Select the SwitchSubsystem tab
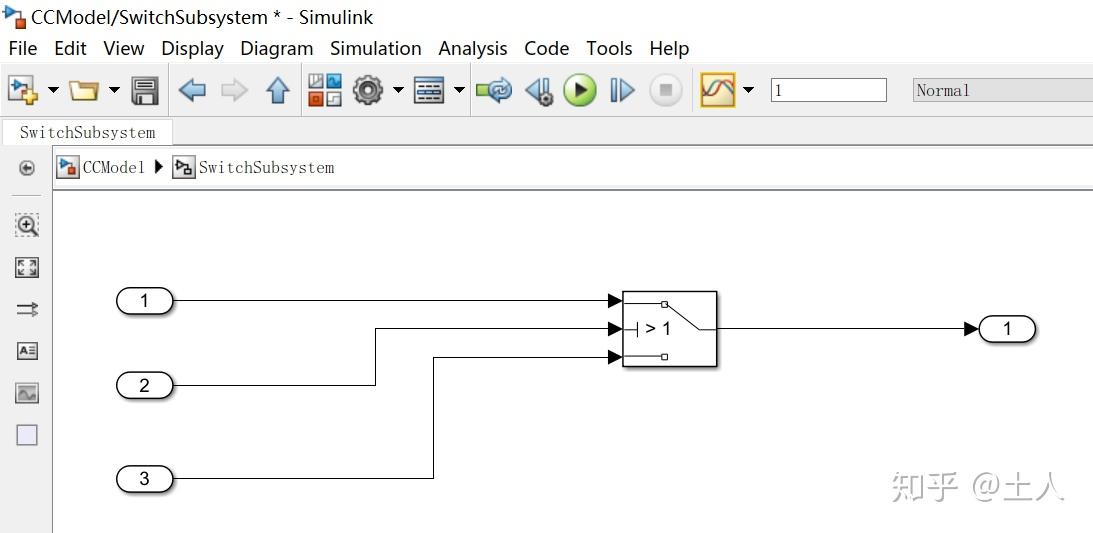Viewport: 1093px width, 533px height. pos(87,132)
